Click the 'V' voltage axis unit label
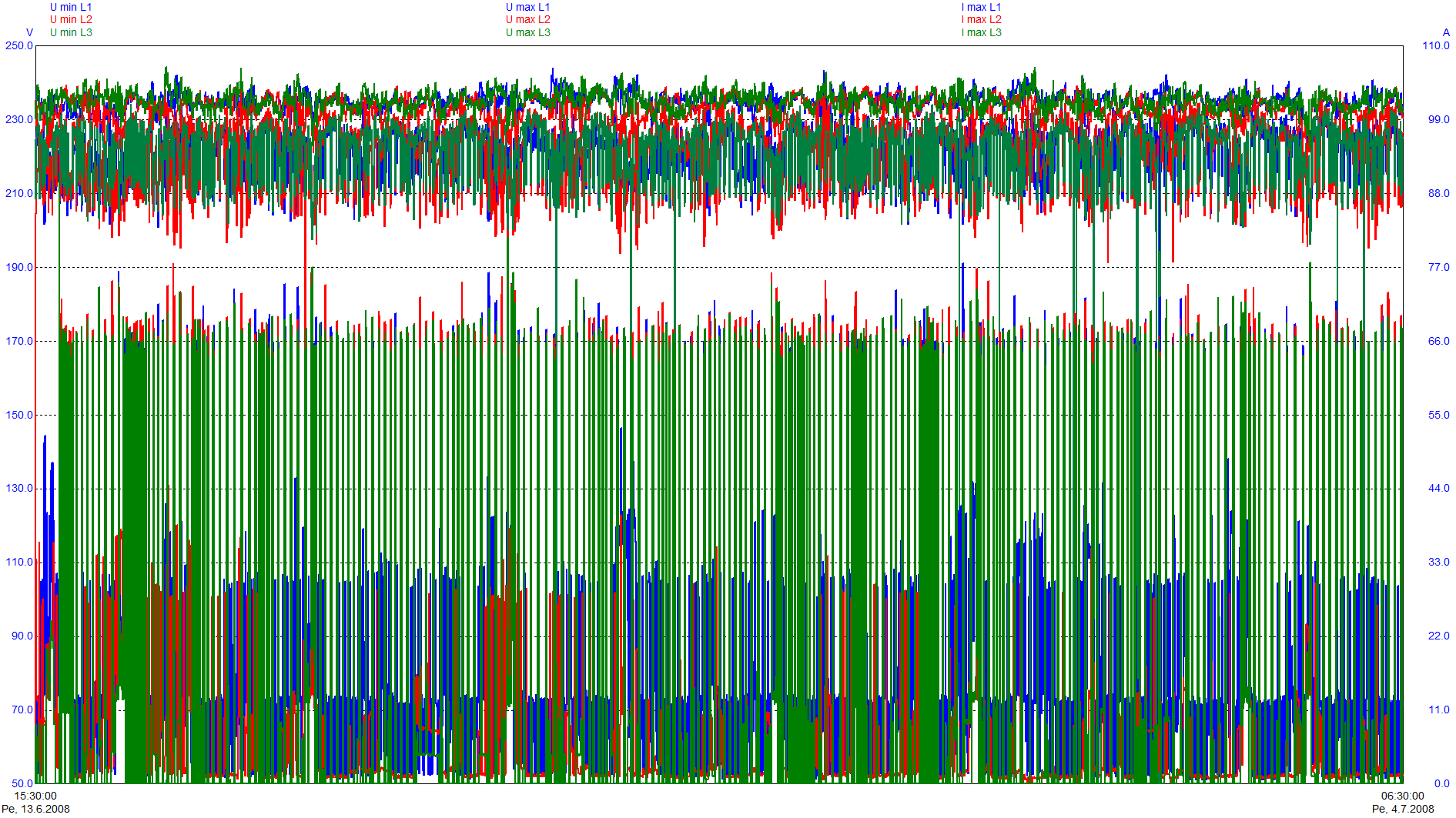The width and height of the screenshot is (1456, 818). point(30,32)
